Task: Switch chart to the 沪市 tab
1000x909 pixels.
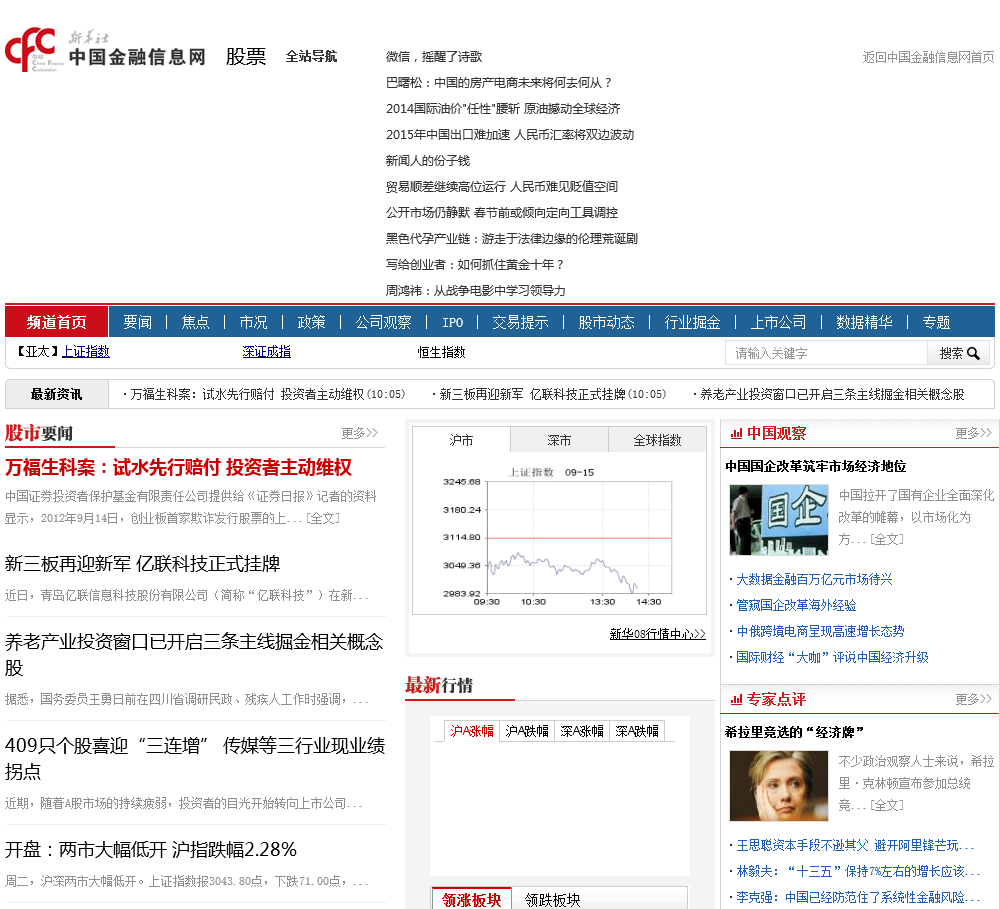Action: pyautogui.click(x=461, y=440)
